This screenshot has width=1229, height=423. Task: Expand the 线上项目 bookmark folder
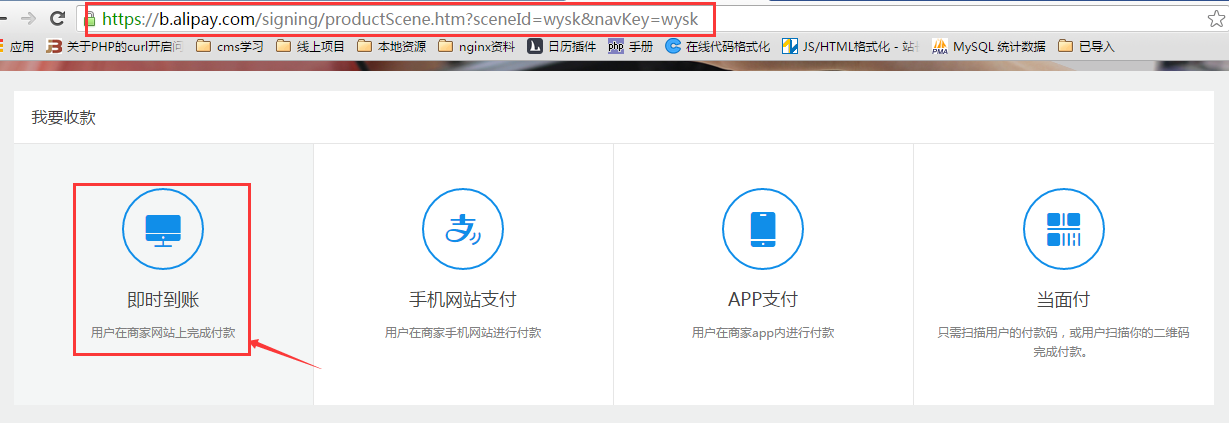pos(311,46)
